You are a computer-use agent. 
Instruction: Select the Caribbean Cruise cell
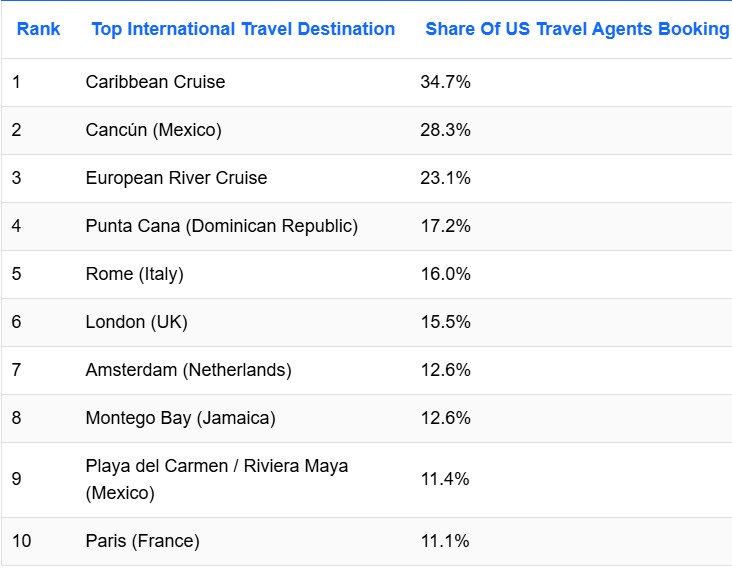point(155,82)
